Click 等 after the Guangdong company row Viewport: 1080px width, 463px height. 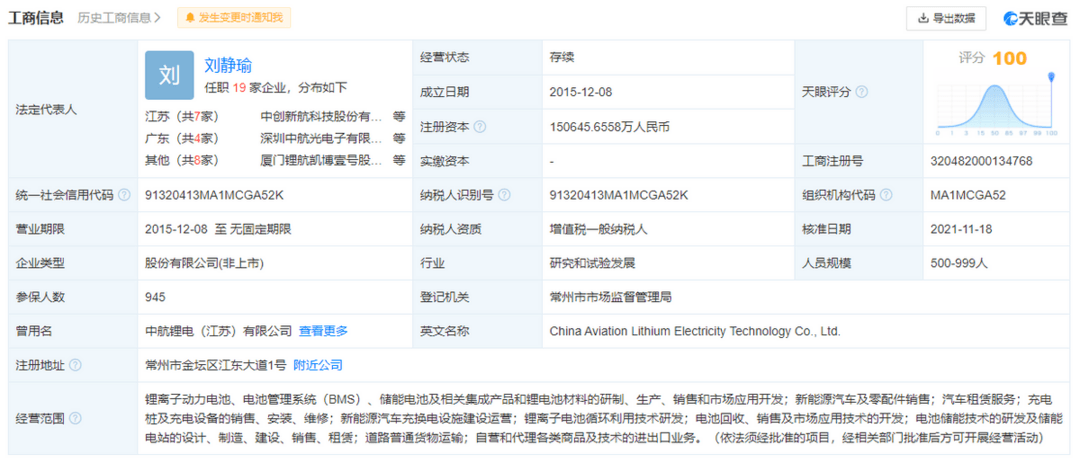pos(399,138)
